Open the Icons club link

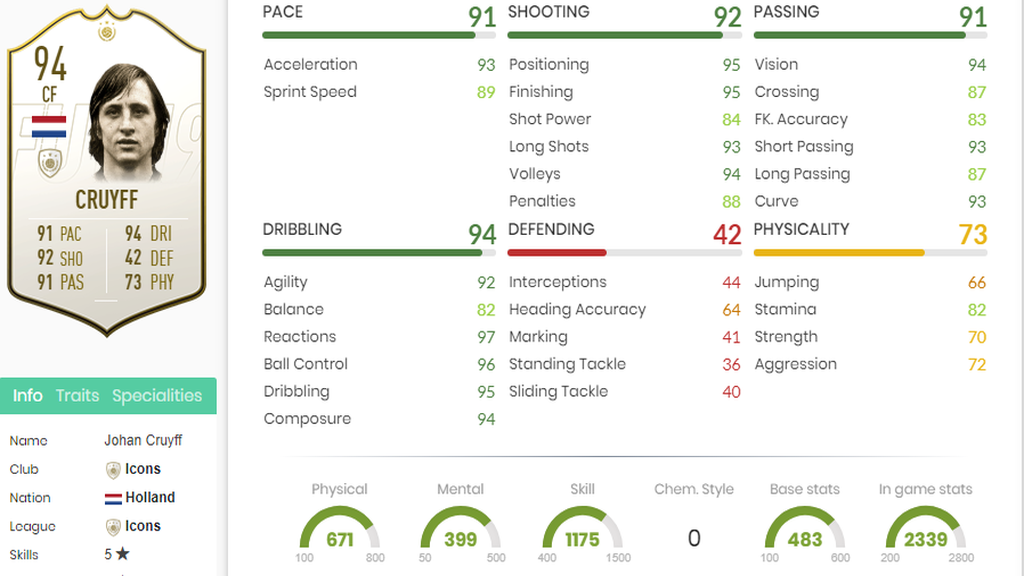142,469
